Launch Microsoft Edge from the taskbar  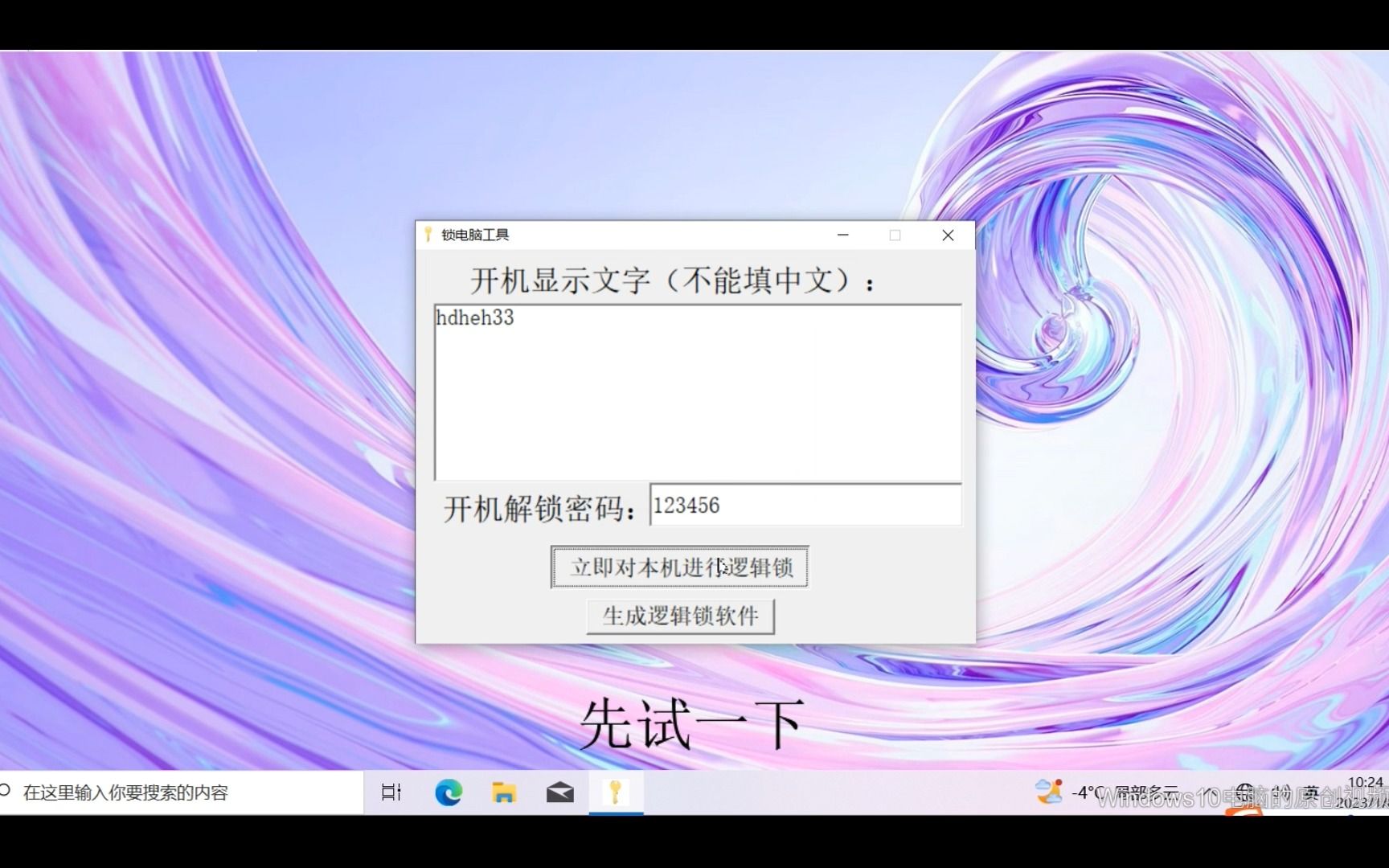tap(448, 792)
